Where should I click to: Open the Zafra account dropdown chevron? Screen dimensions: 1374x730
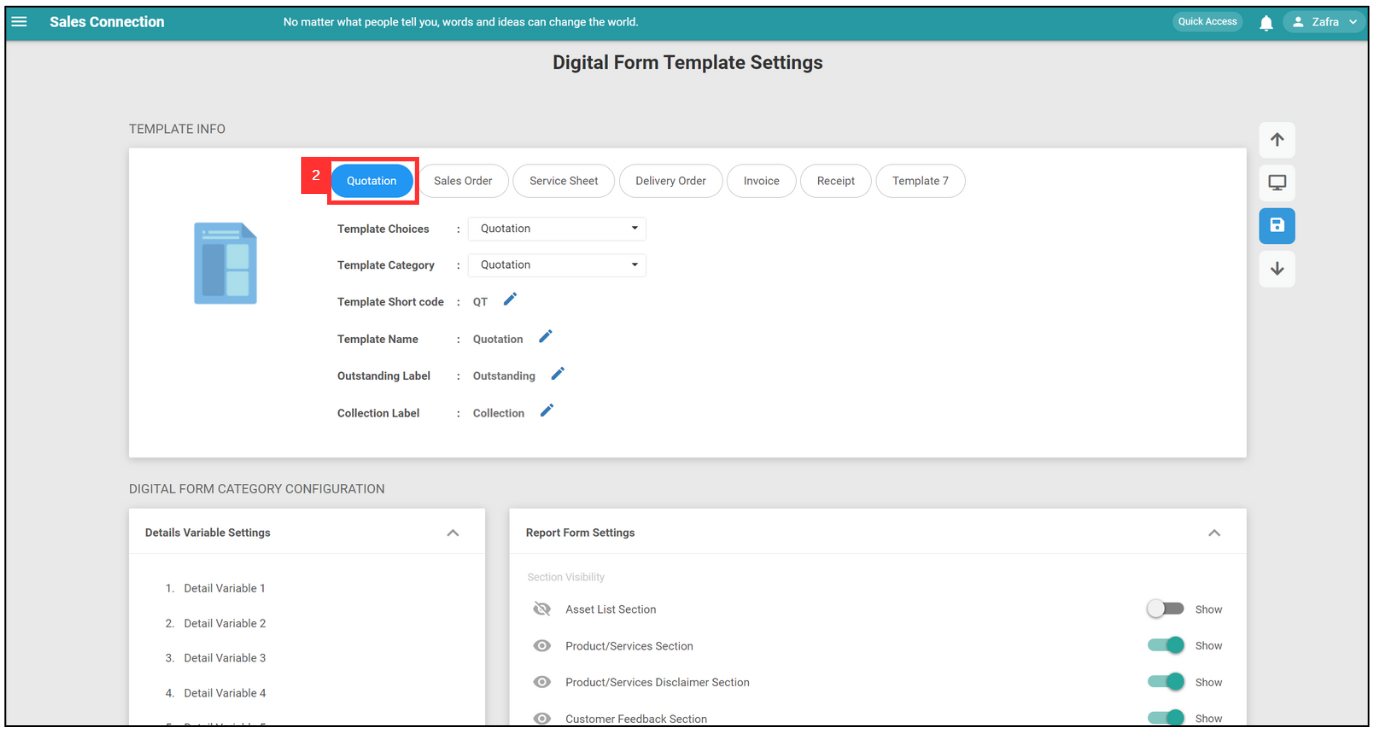pos(1353,22)
